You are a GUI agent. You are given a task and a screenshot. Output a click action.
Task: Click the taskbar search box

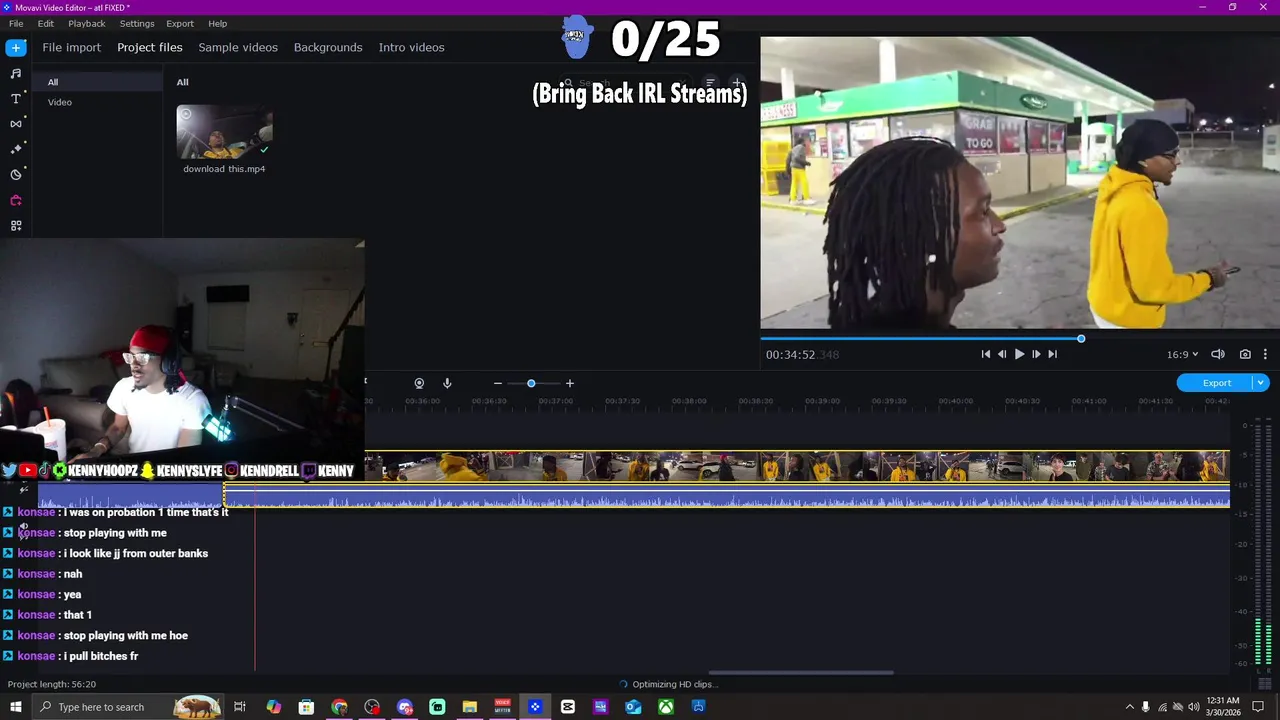128,707
